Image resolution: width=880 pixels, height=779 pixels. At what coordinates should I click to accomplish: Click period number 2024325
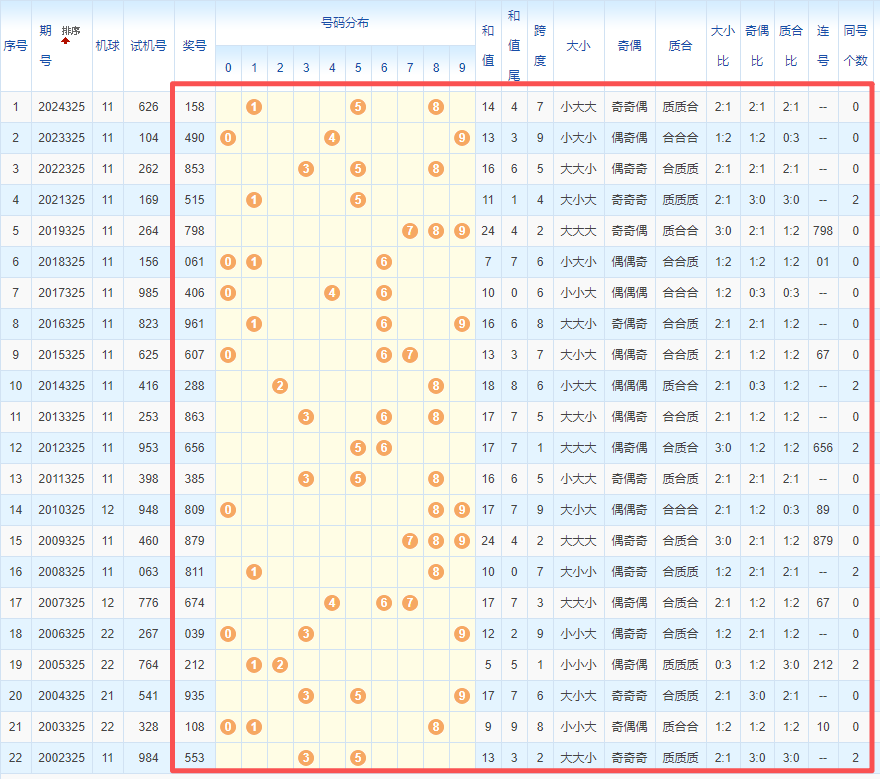(x=62, y=107)
